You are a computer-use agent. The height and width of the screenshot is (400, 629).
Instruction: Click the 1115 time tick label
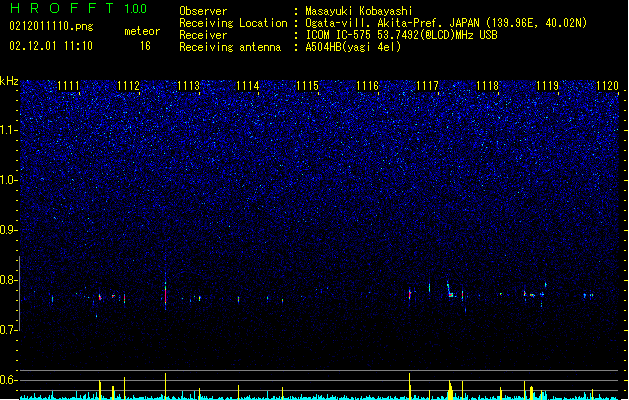pos(308,86)
